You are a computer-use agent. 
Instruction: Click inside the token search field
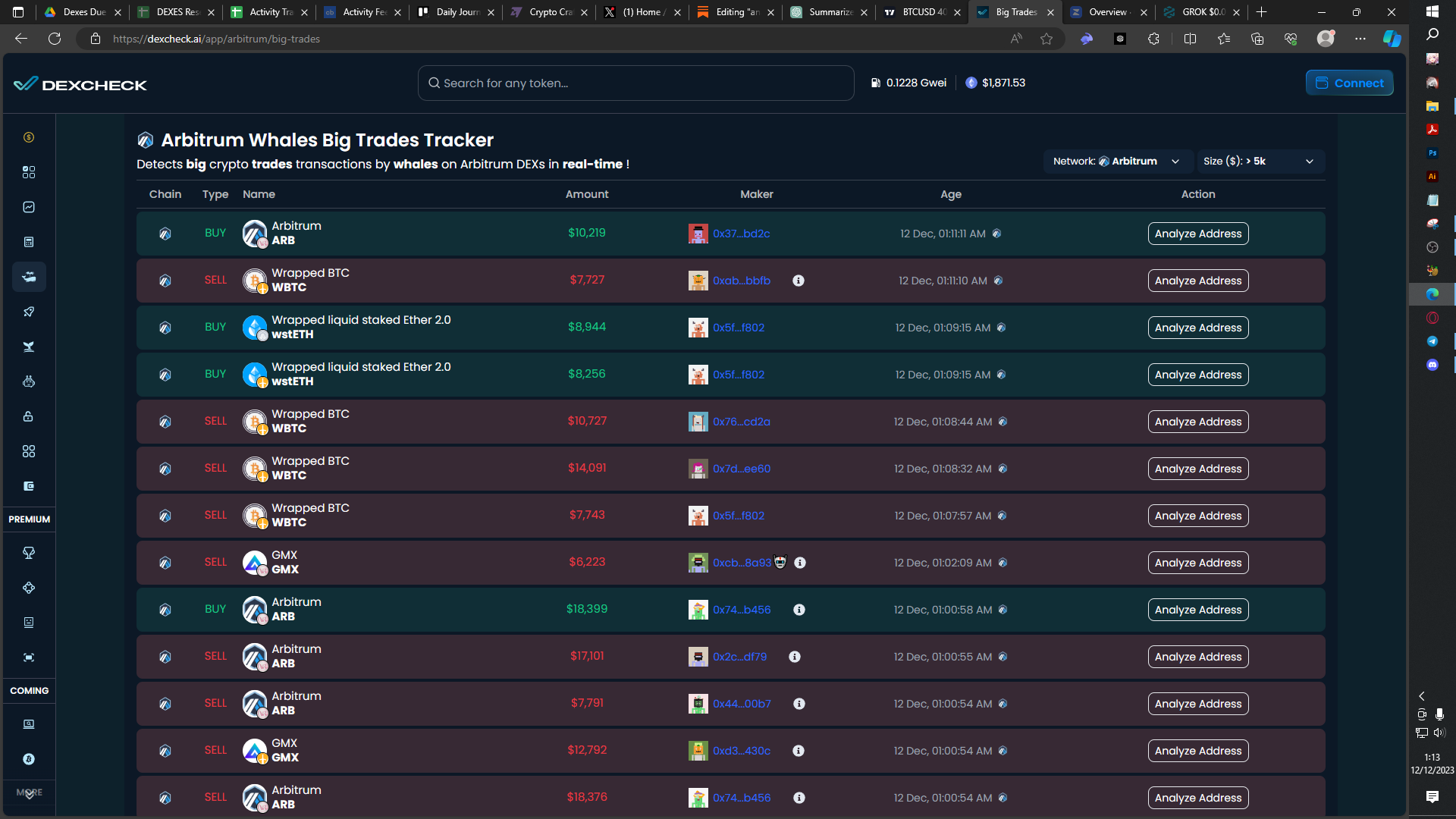click(635, 83)
